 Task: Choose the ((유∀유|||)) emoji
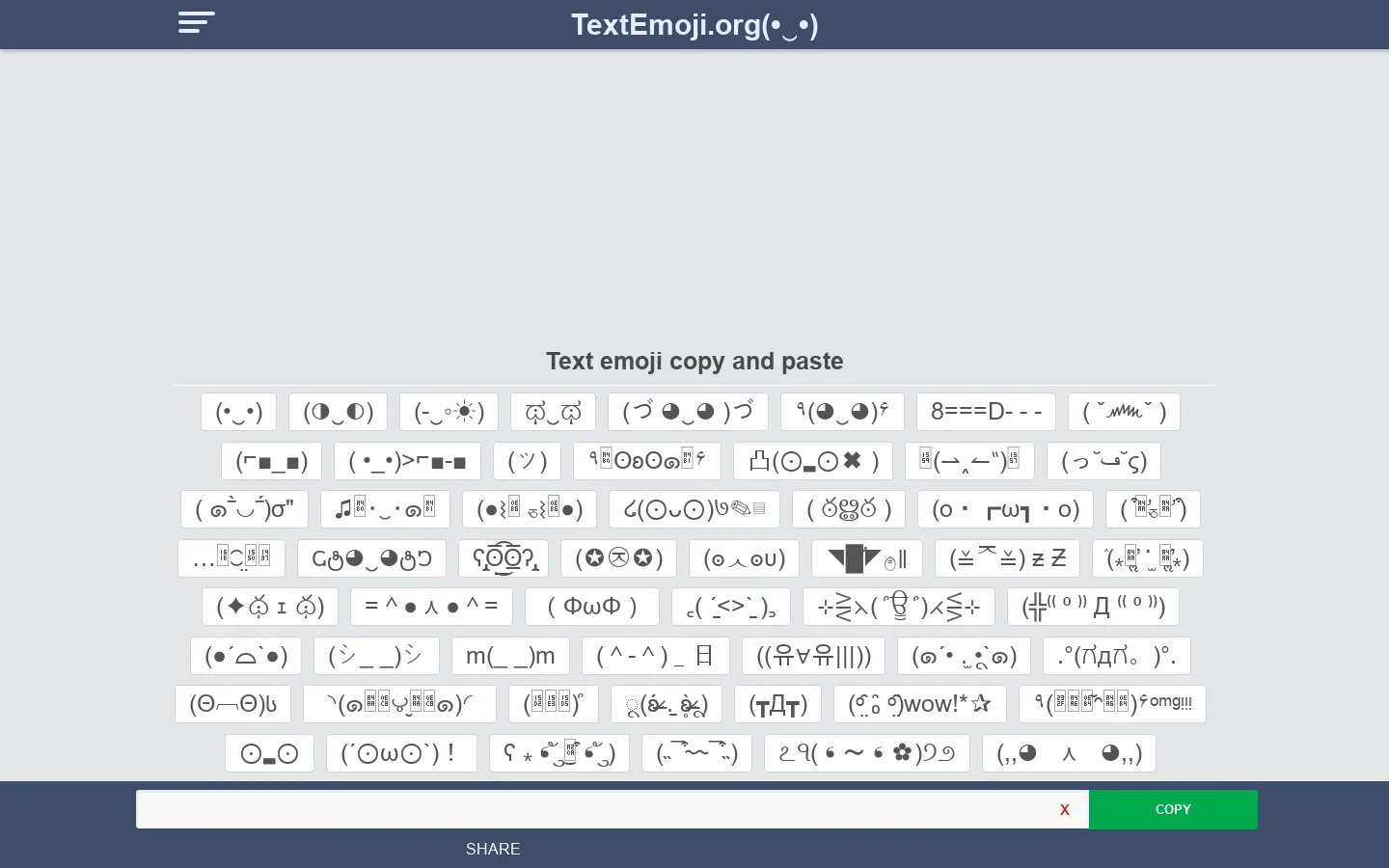point(814,656)
